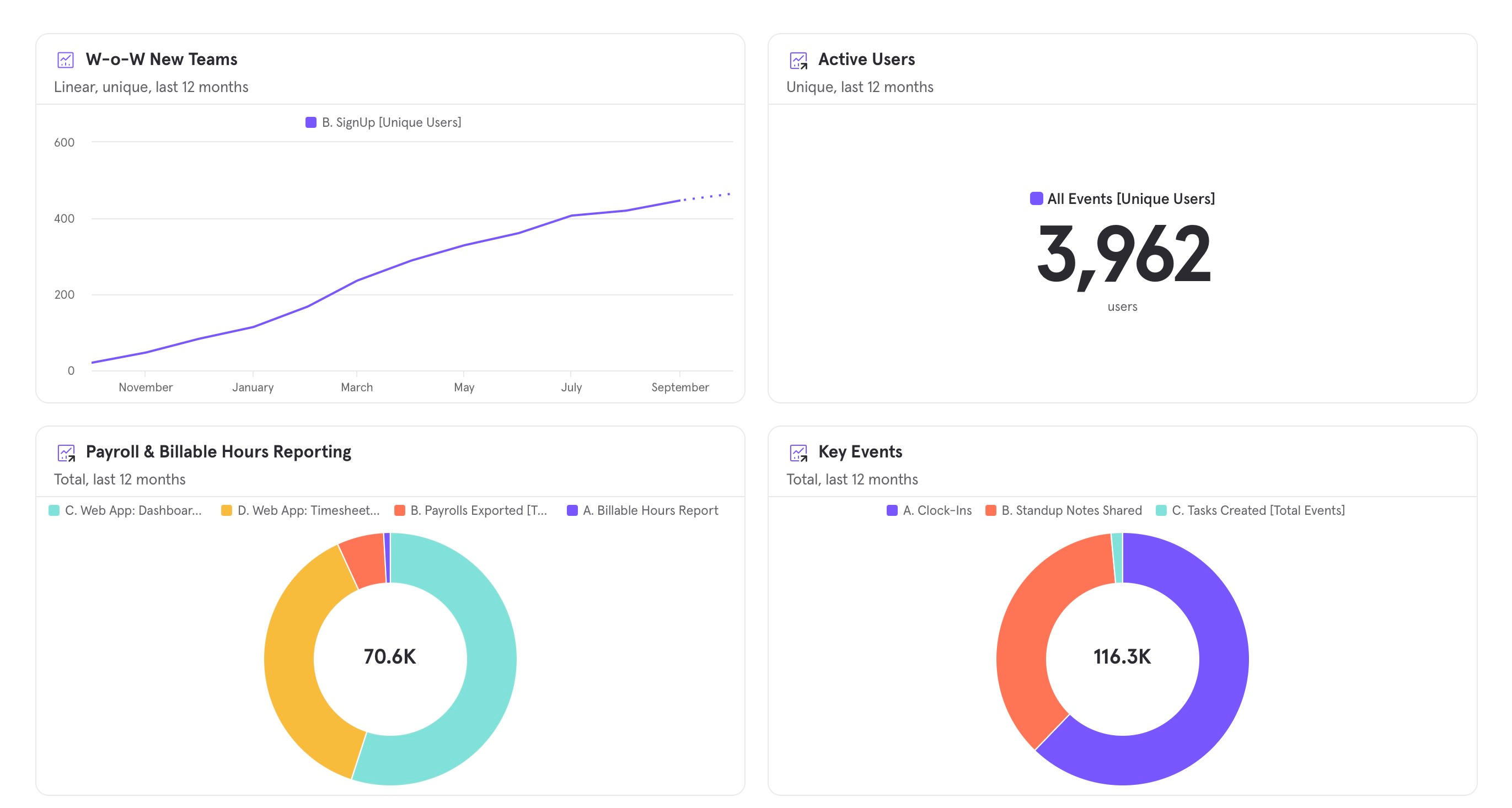Viewport: 1512px width, 808px height.
Task: Click the A. Clock-Ins legend swatch
Action: click(892, 510)
